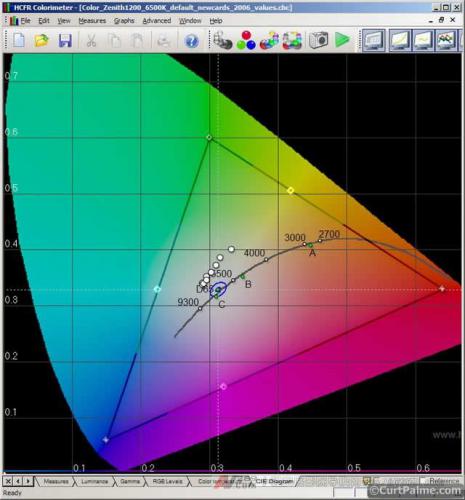This screenshot has height=500, width=465.
Task: Click the 3000 color temperature point
Action: [304, 244]
